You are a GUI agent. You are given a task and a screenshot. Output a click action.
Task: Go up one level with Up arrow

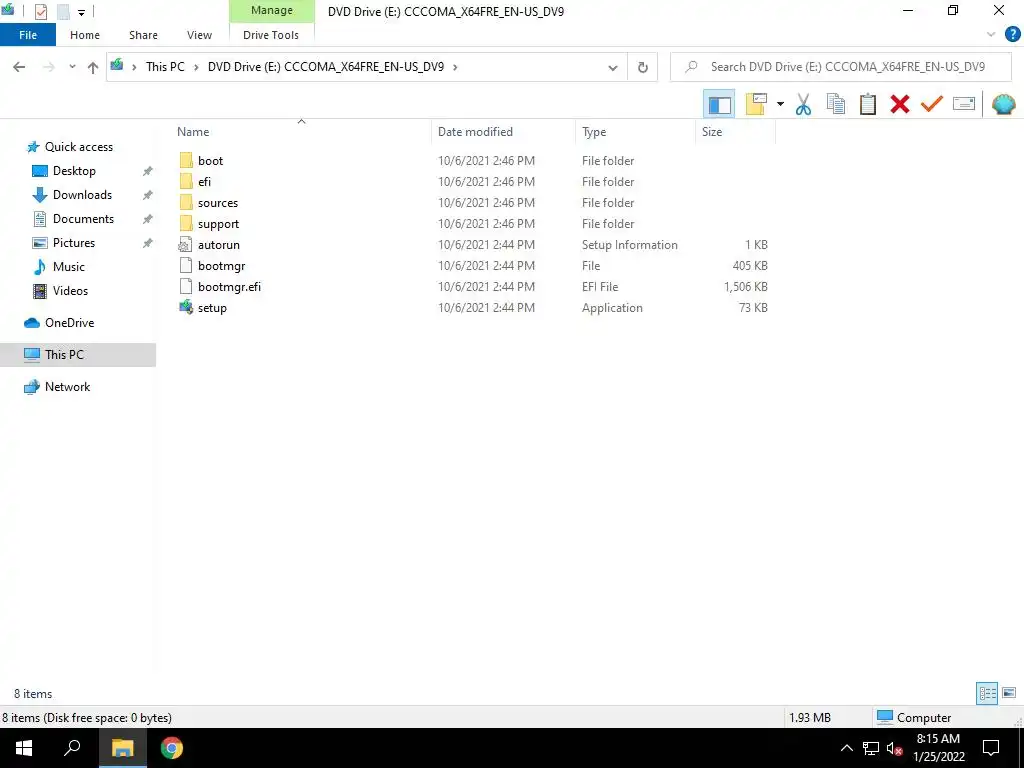pos(93,67)
